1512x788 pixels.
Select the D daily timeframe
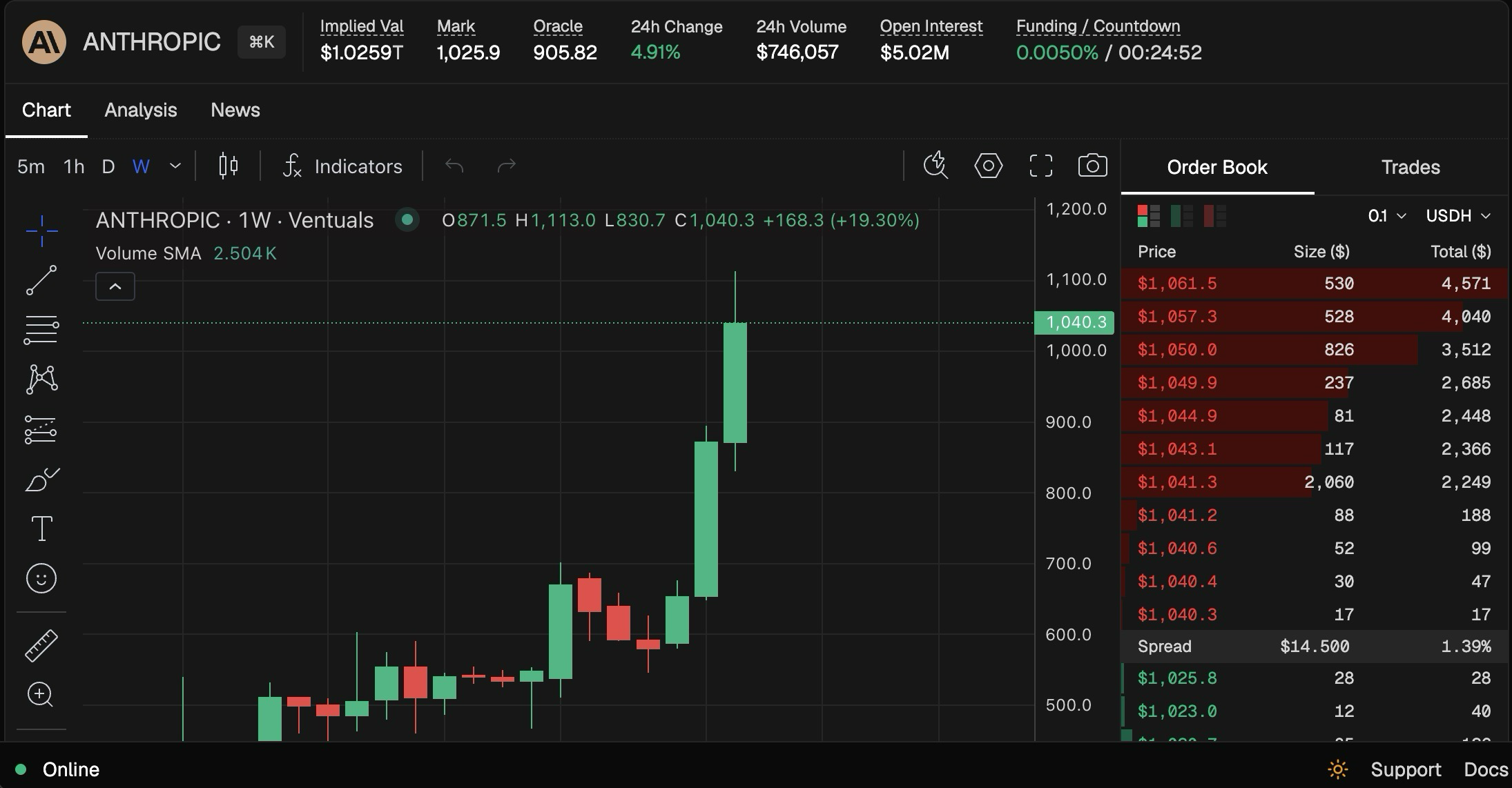point(108,166)
